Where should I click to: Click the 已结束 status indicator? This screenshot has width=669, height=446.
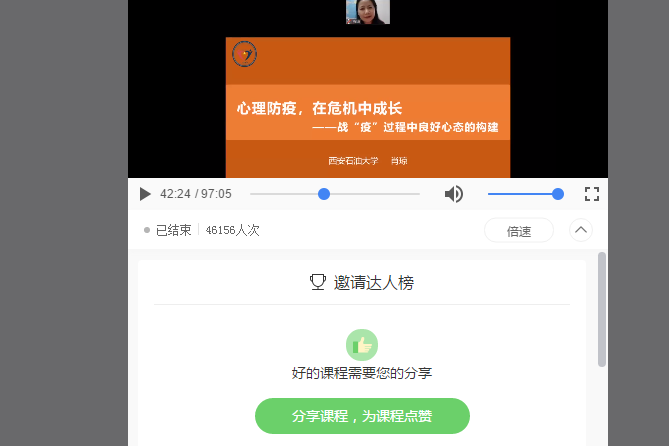(168, 230)
